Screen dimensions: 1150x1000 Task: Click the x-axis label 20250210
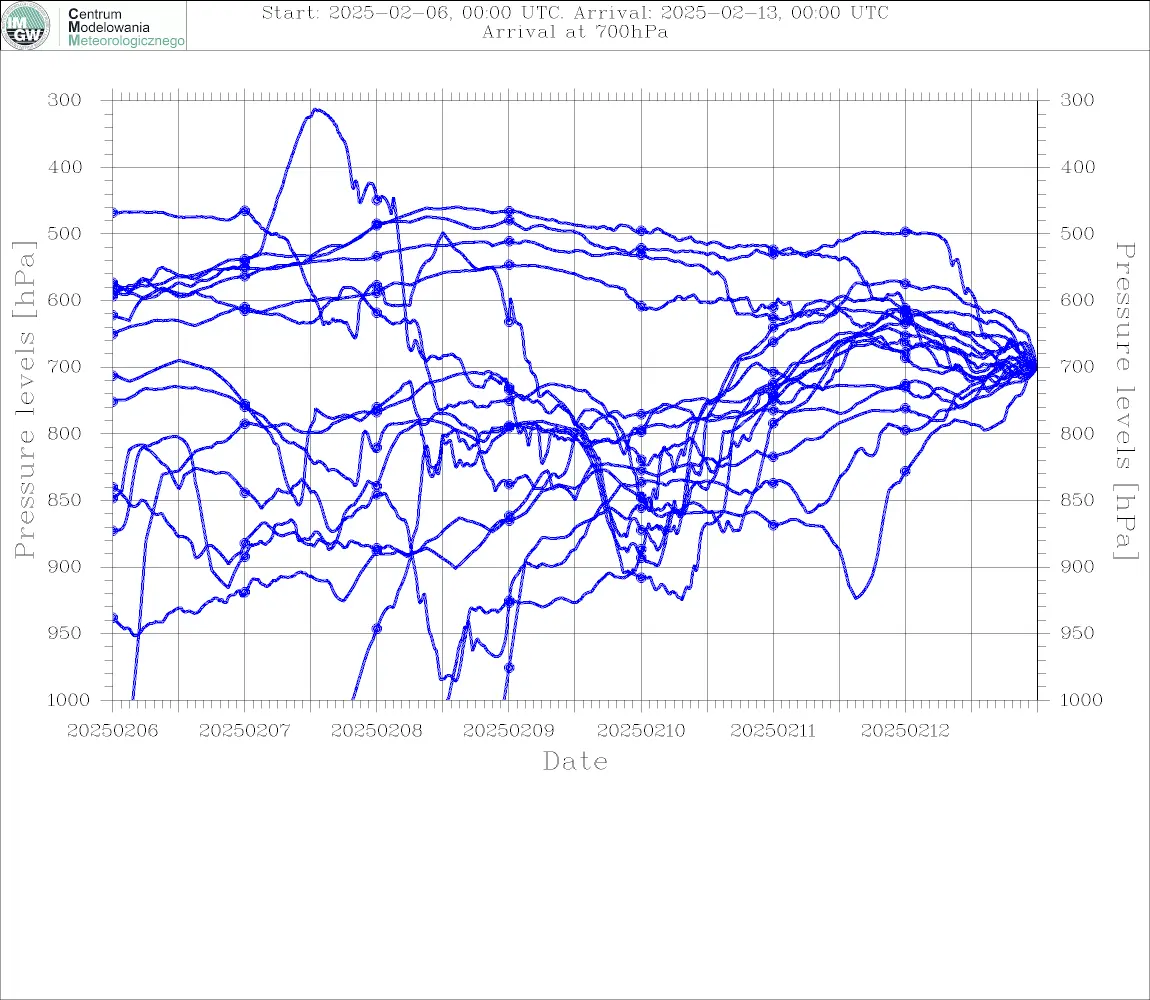[x=641, y=731]
